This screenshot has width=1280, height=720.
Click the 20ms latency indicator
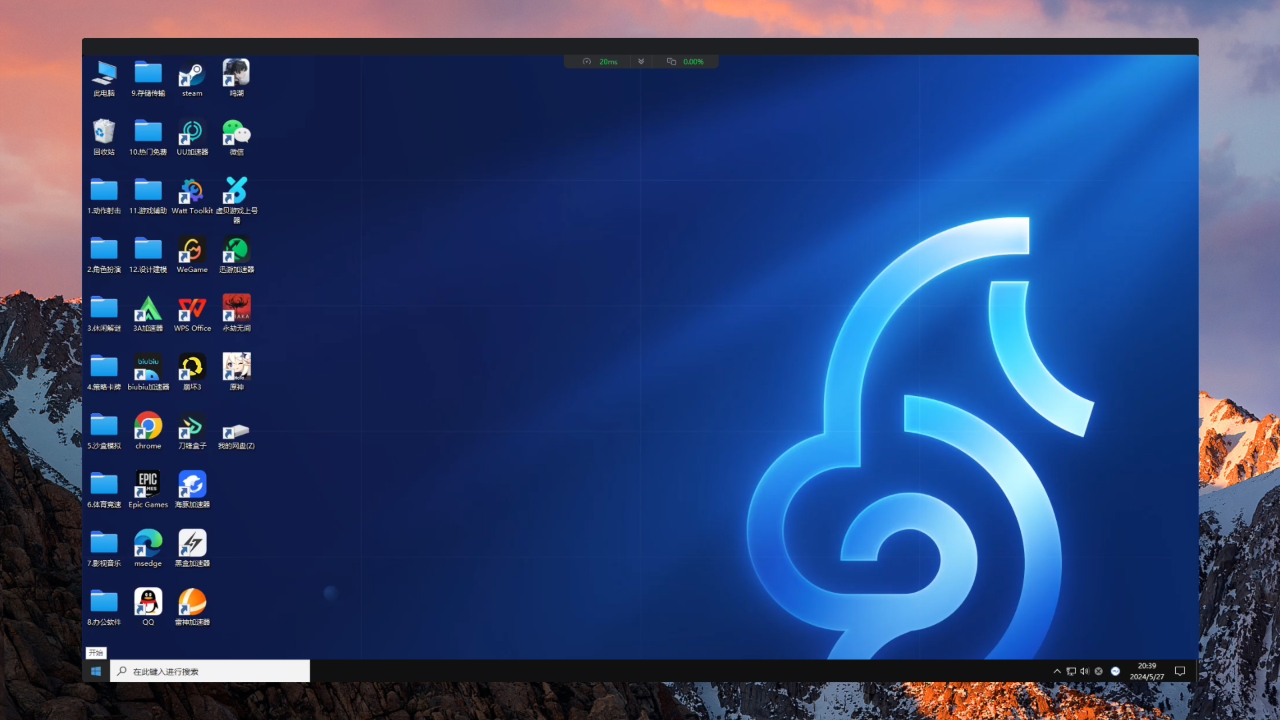pos(600,62)
